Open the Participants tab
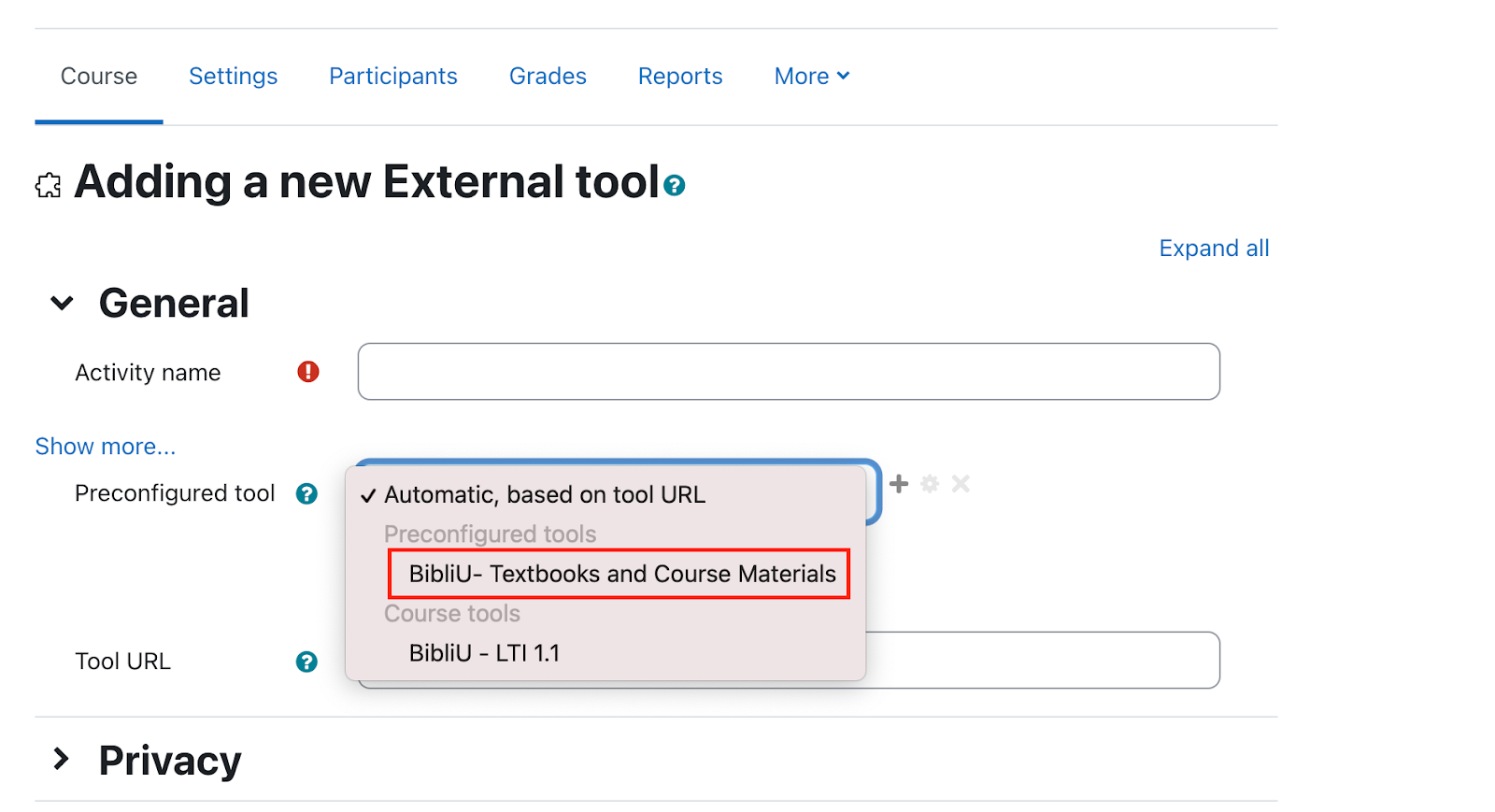This screenshot has width=1495, height=812. 393,76
